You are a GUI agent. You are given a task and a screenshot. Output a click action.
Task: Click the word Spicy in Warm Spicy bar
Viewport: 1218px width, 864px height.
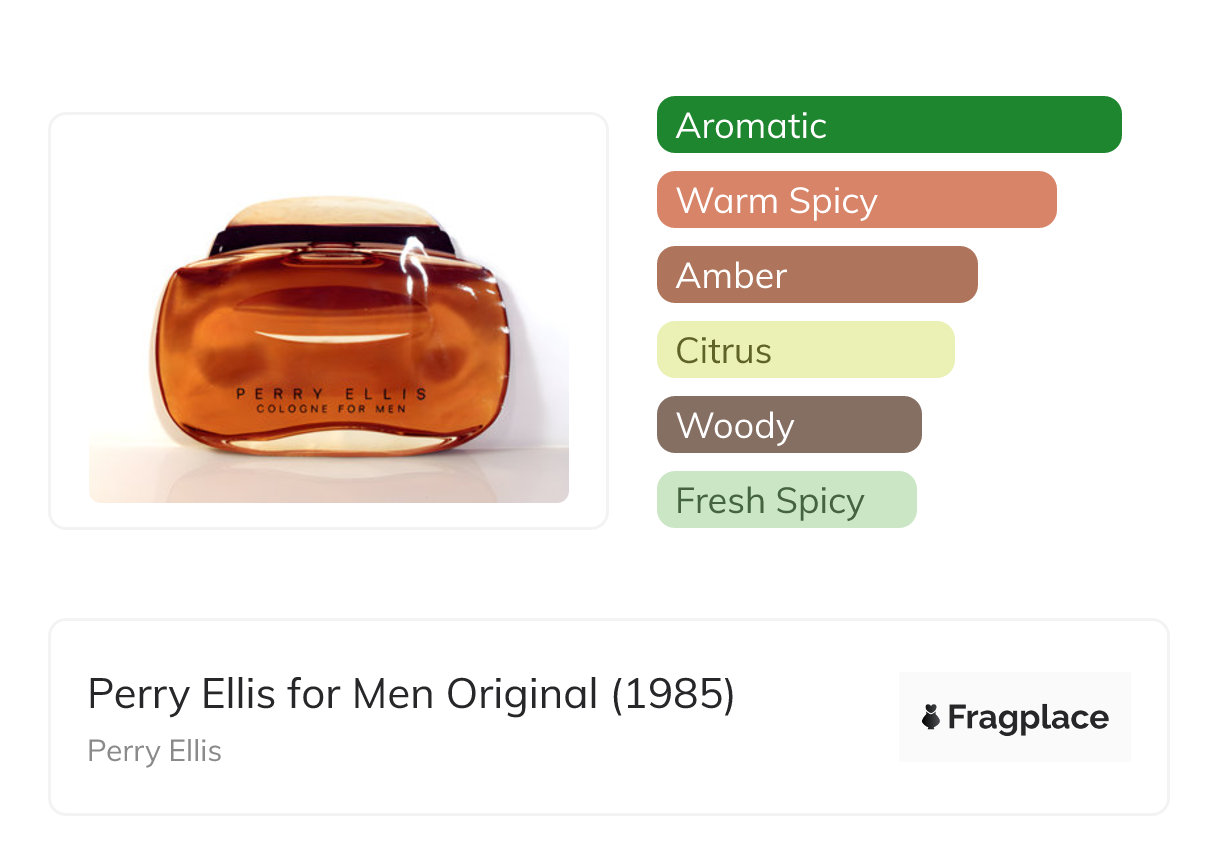pos(832,200)
